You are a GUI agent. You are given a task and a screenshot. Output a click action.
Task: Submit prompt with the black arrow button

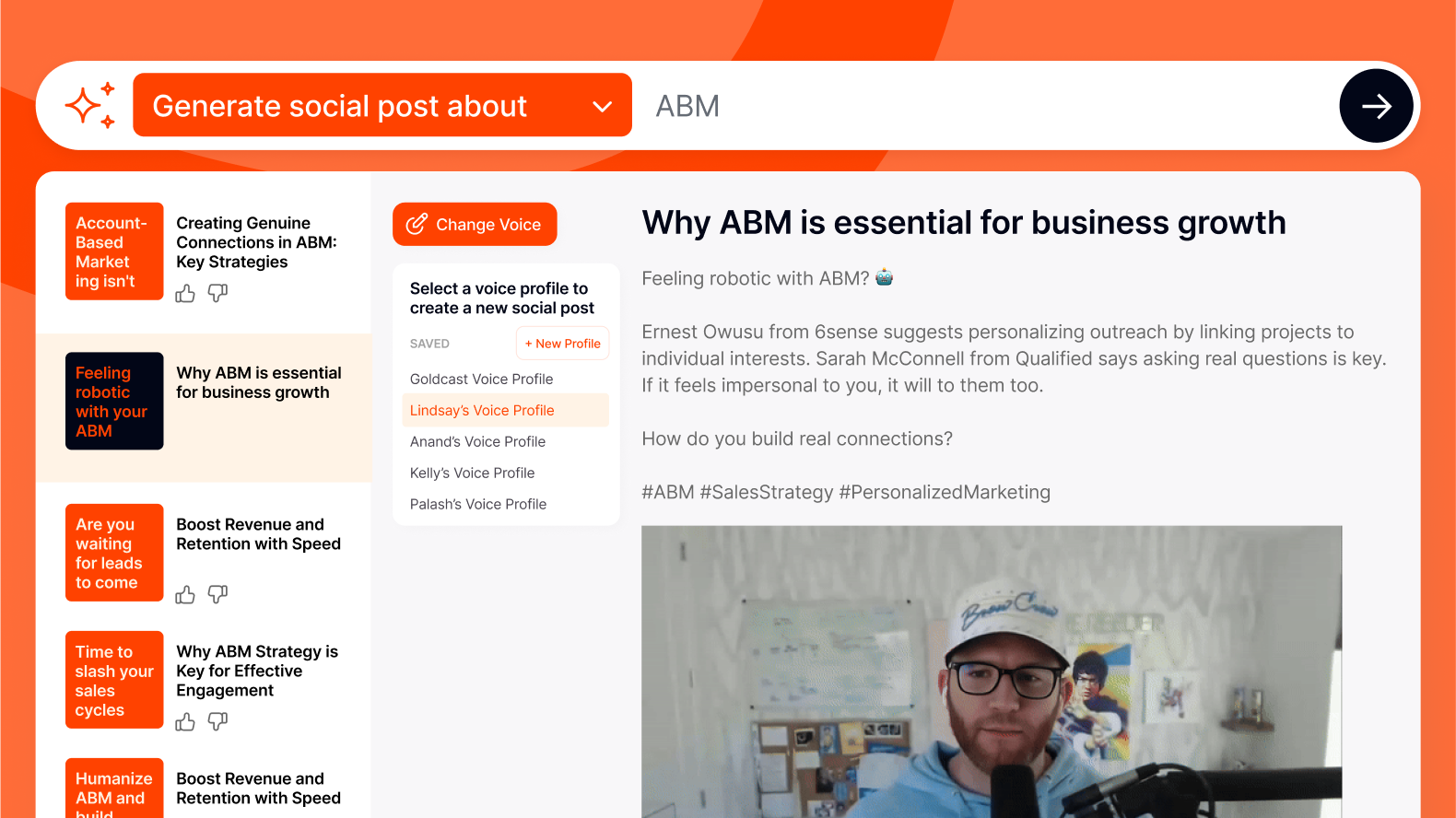pyautogui.click(x=1376, y=106)
